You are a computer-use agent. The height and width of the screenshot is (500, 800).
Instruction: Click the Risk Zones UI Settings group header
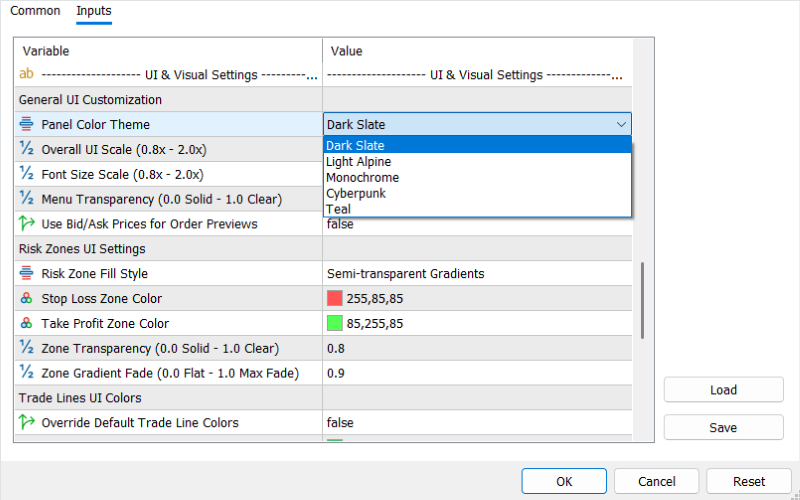tap(82, 249)
